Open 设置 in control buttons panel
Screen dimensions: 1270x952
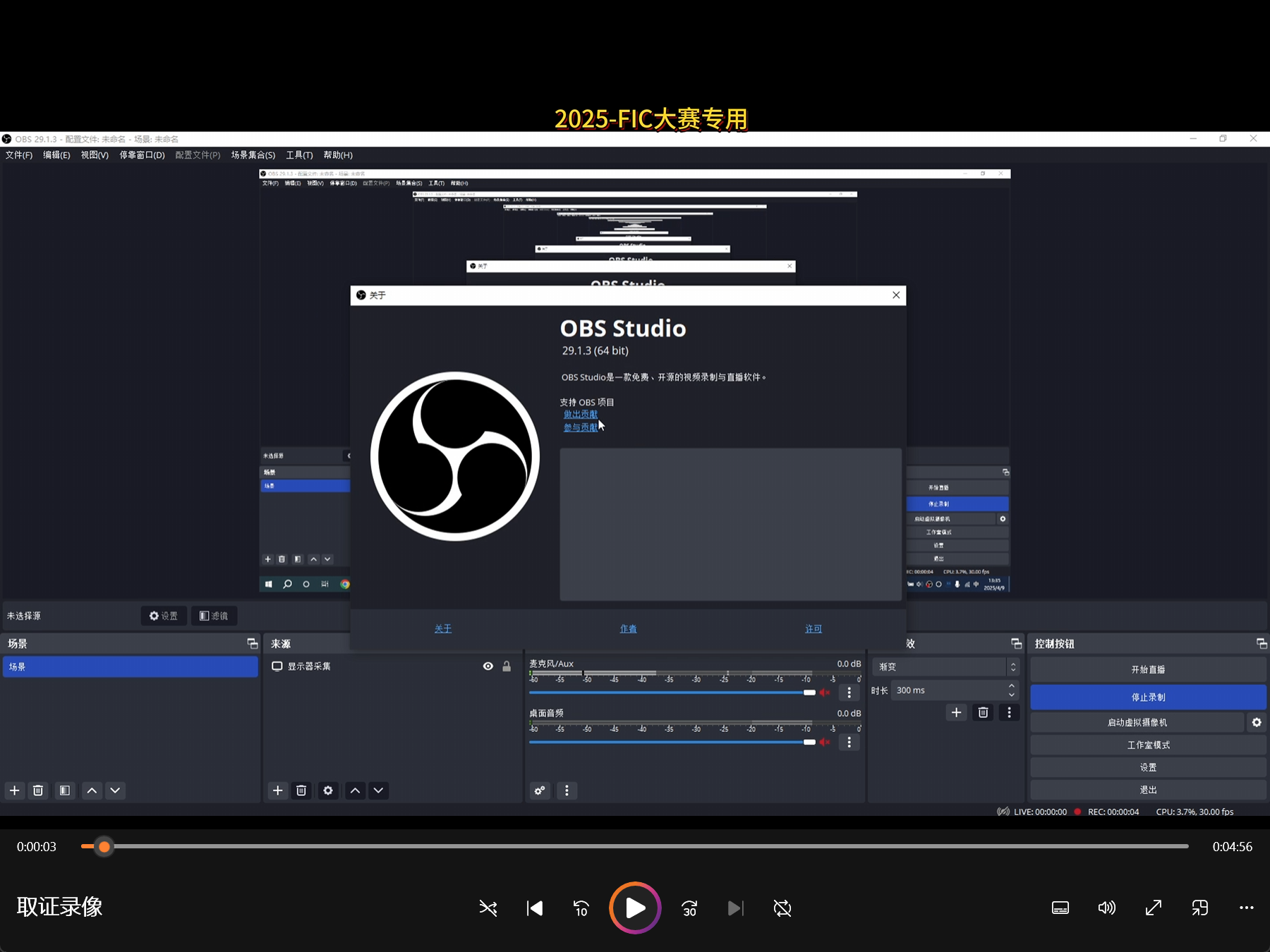coord(1148,767)
